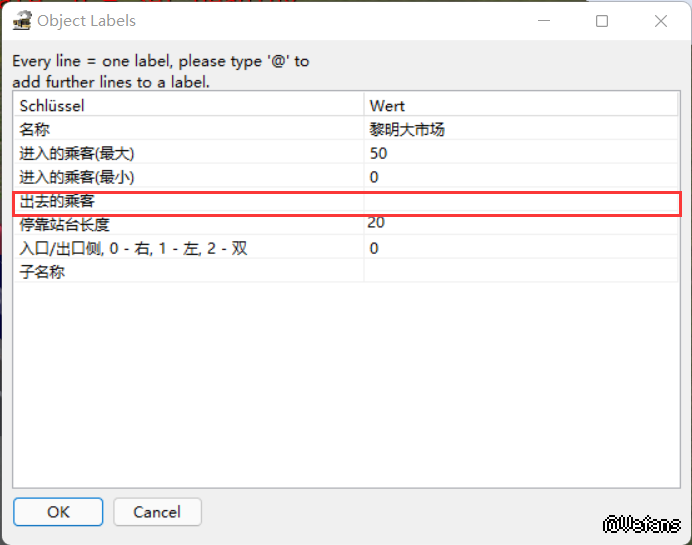Edit the 入口/出口侧 value 0
692x545 pixels.
(521, 248)
